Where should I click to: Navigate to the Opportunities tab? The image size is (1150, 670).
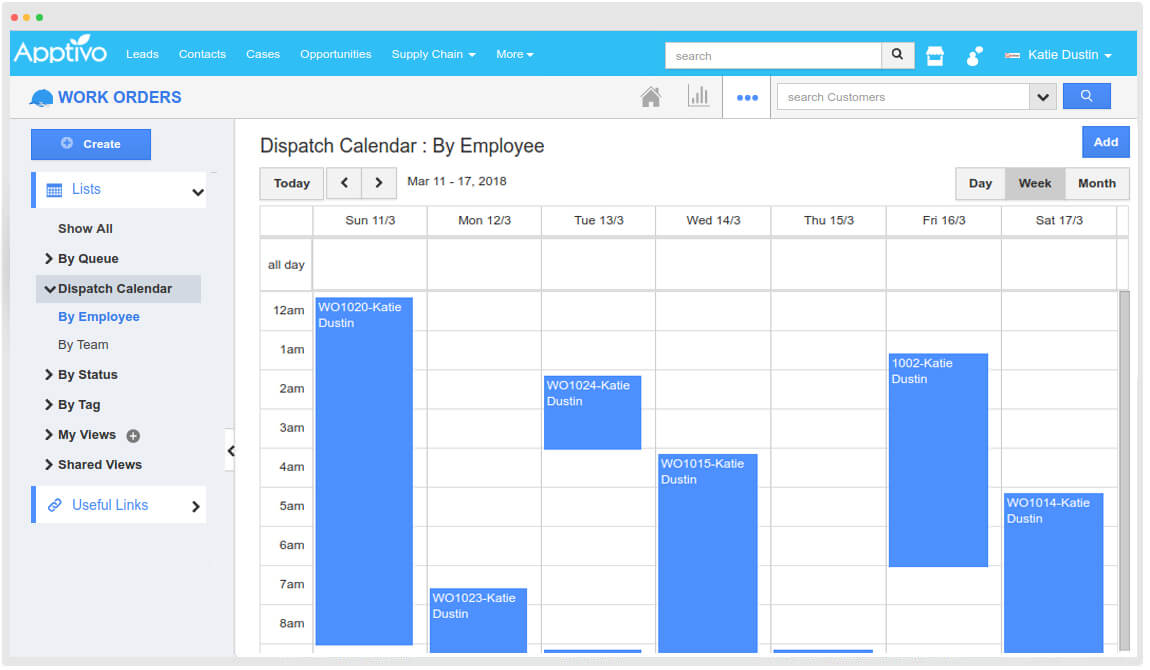(335, 54)
